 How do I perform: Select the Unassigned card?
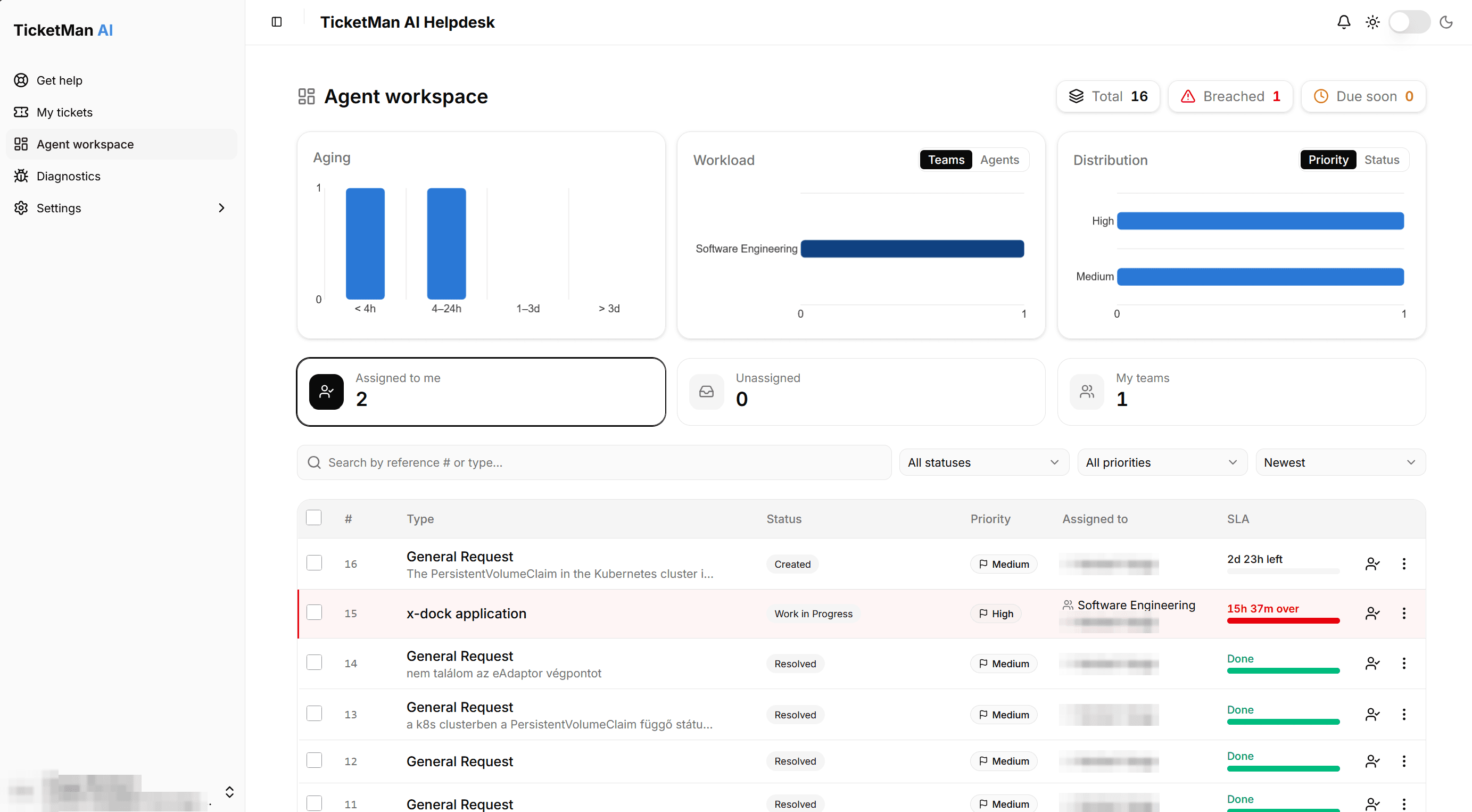point(861,392)
